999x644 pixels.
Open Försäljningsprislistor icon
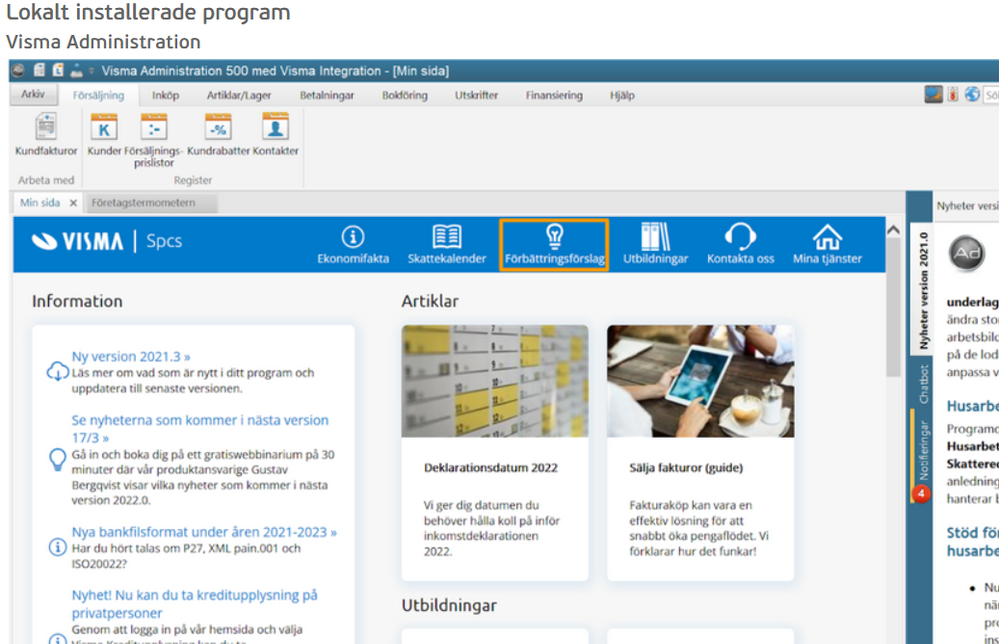click(x=153, y=129)
